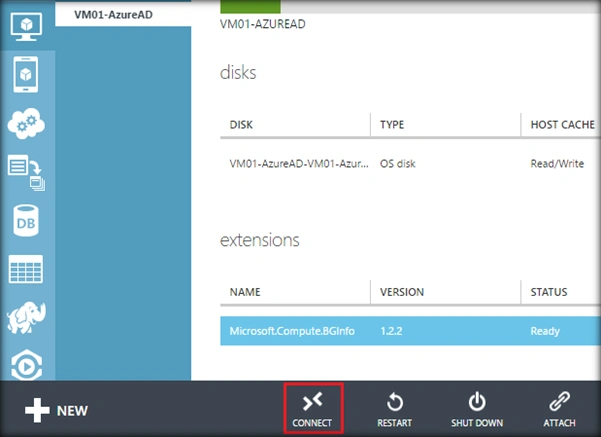Click the green tab bar above VM01-AZUREAD
601x437 pixels.
tap(250, 7)
